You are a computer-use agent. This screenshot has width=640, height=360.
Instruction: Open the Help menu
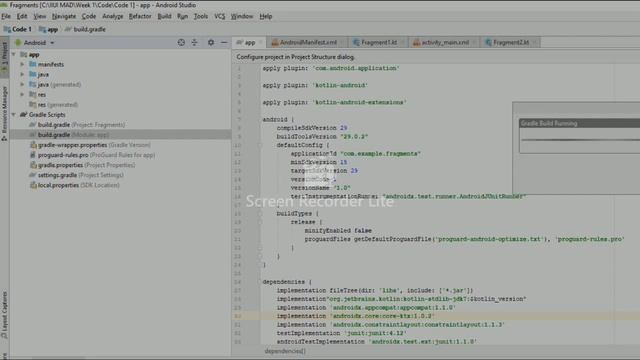point(266,16)
